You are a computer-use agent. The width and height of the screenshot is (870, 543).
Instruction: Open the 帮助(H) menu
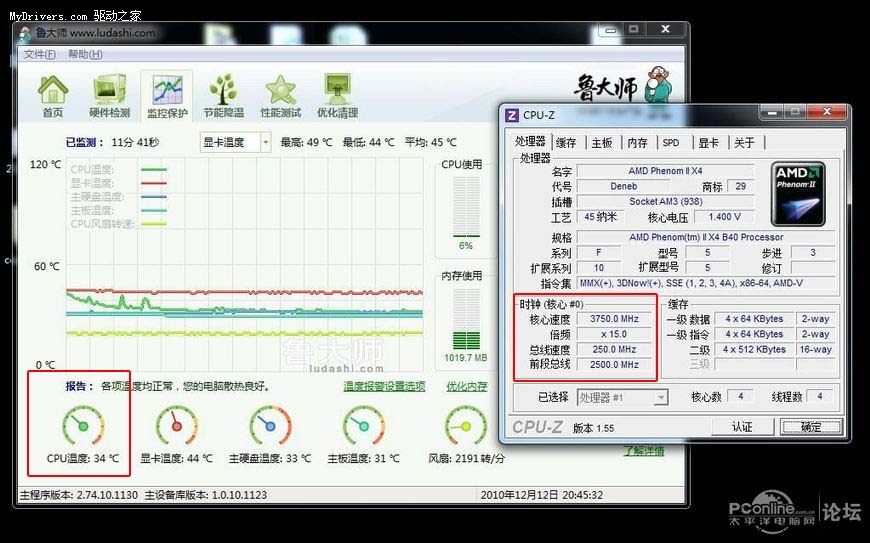coord(85,54)
